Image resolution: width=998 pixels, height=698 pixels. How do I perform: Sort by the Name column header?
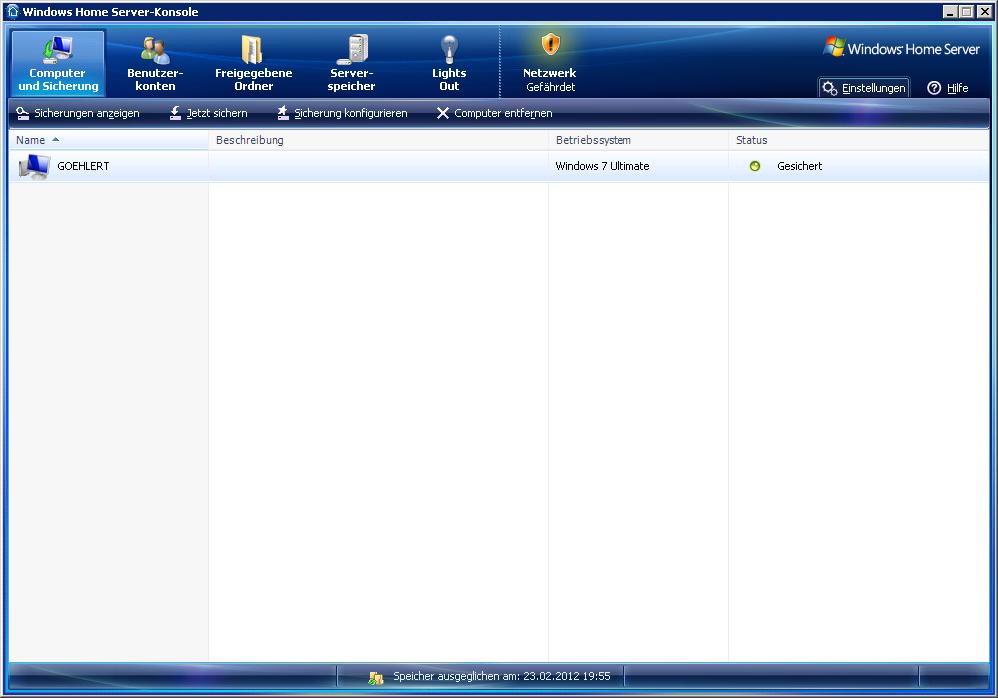[x=31, y=140]
